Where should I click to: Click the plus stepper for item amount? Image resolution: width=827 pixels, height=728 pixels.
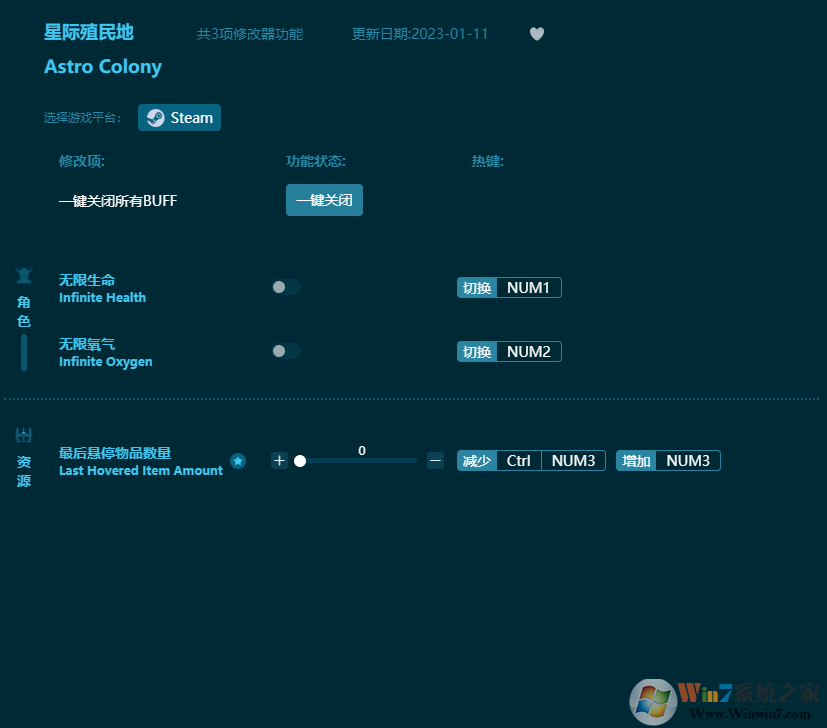pos(279,461)
